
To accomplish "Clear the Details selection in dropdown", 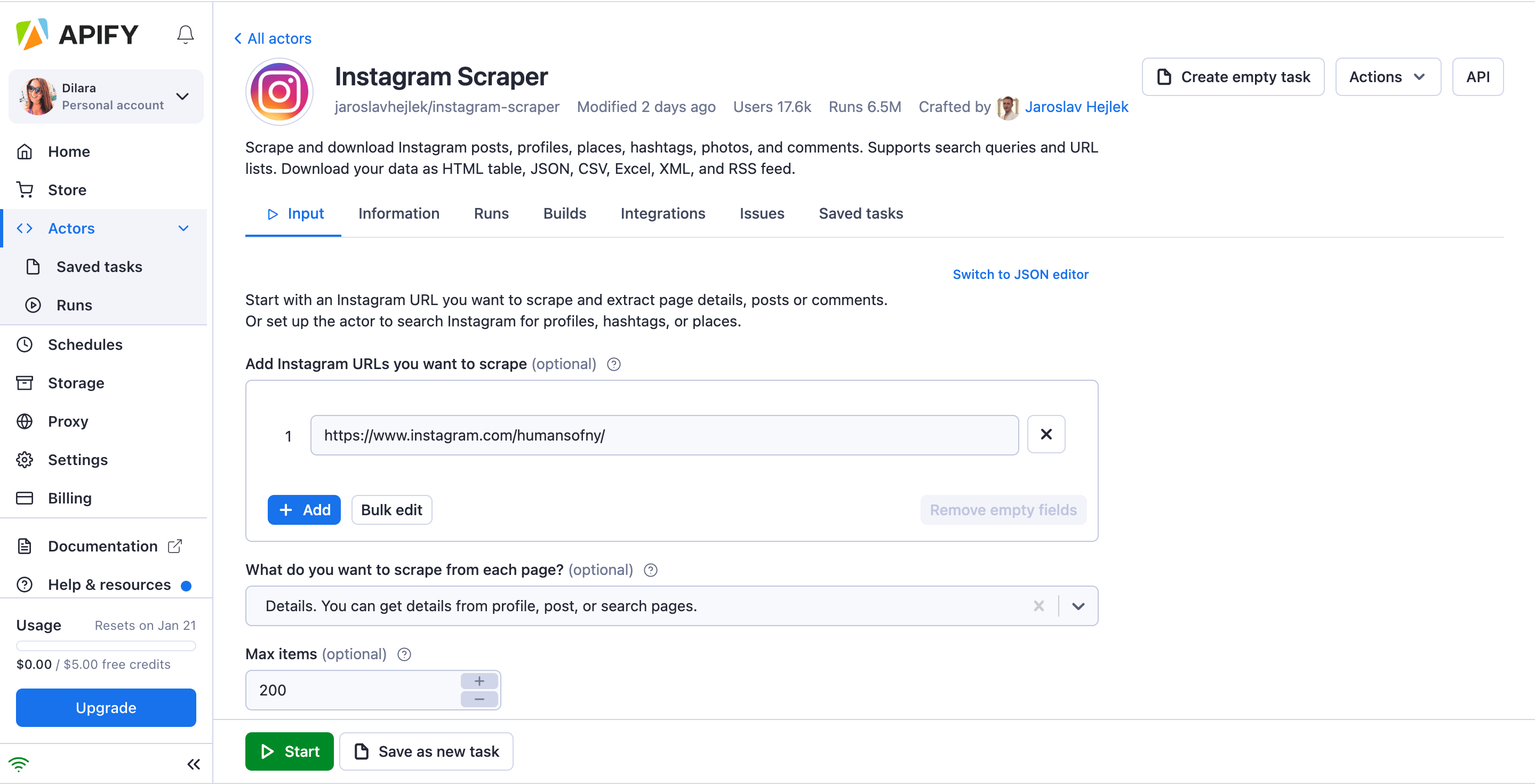I will click(1038, 606).
